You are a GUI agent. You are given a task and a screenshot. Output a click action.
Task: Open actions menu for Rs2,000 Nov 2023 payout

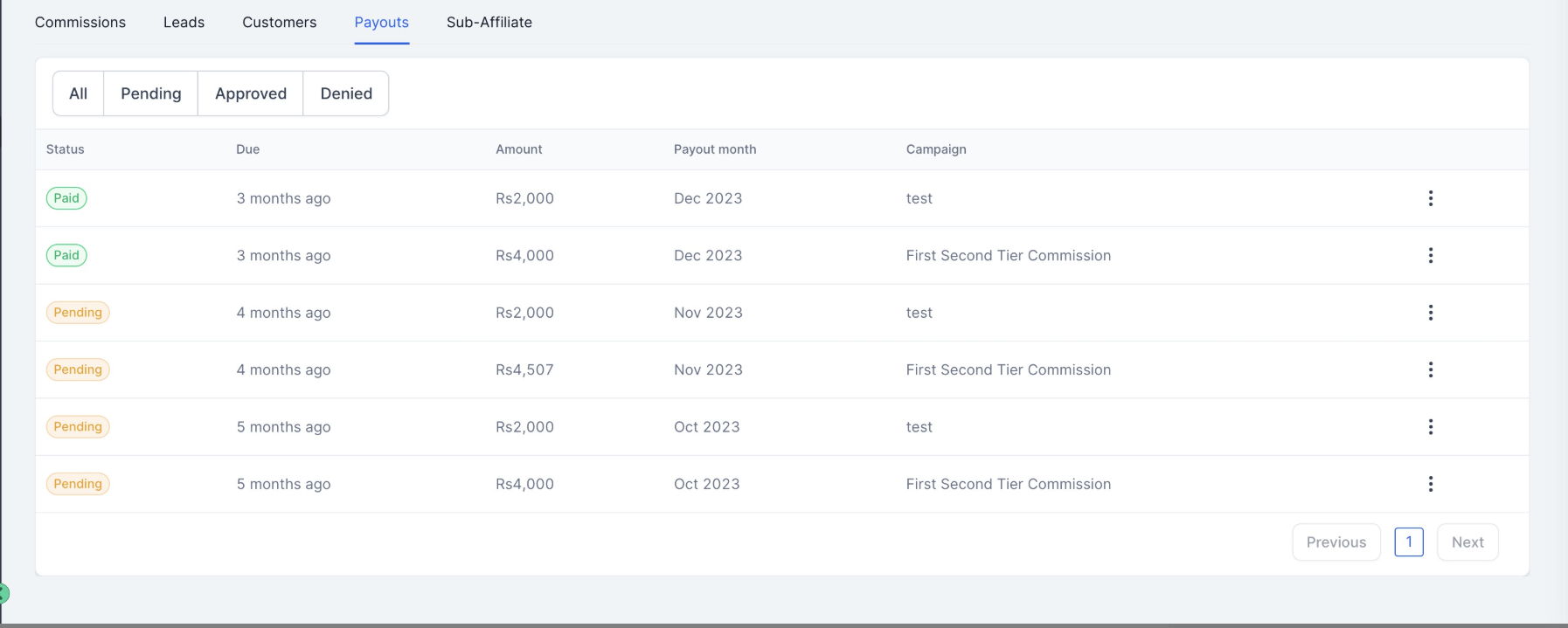1431,313
